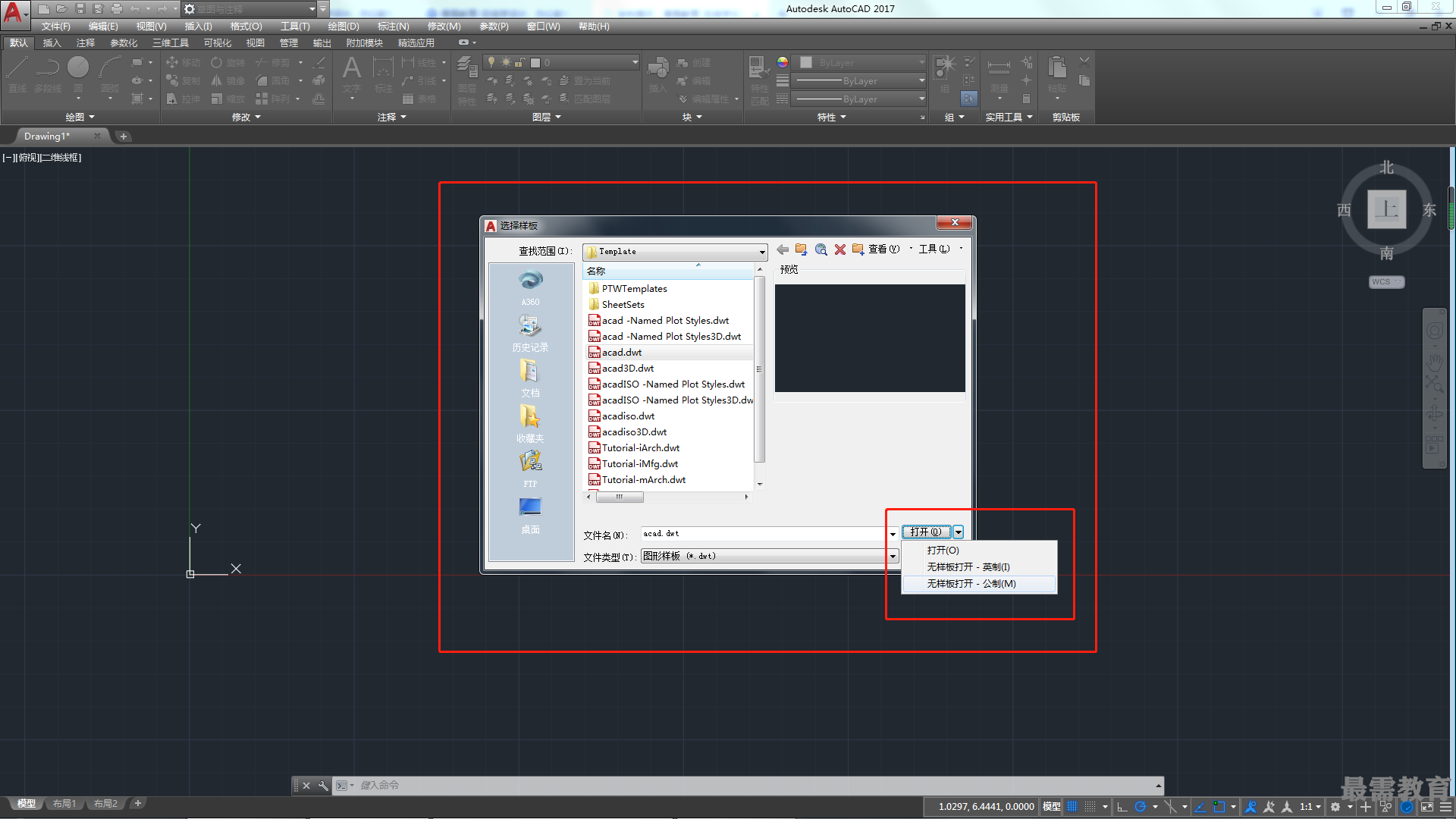
Task: Click the Save icon in quick access toolbar
Action: click(80, 9)
